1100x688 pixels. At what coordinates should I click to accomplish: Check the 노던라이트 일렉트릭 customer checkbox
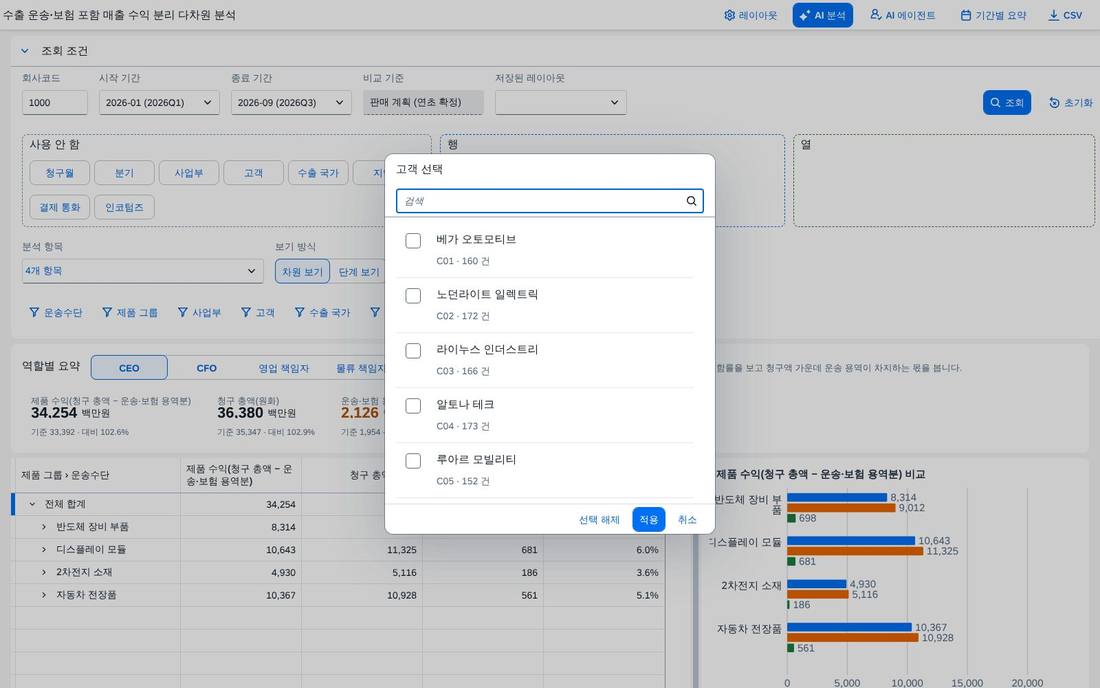413,296
